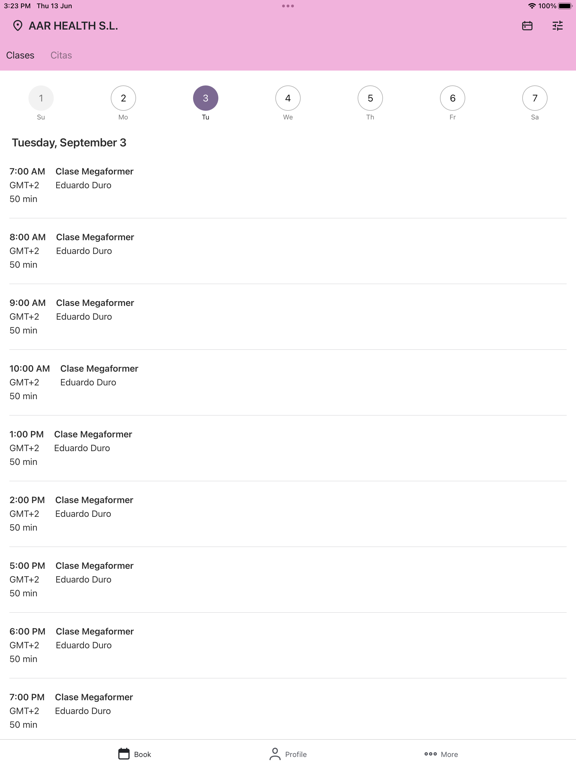Viewport: 576px width, 768px height.
Task: Open the 10:00 AM Clase Megaformer class
Action: click(x=288, y=382)
